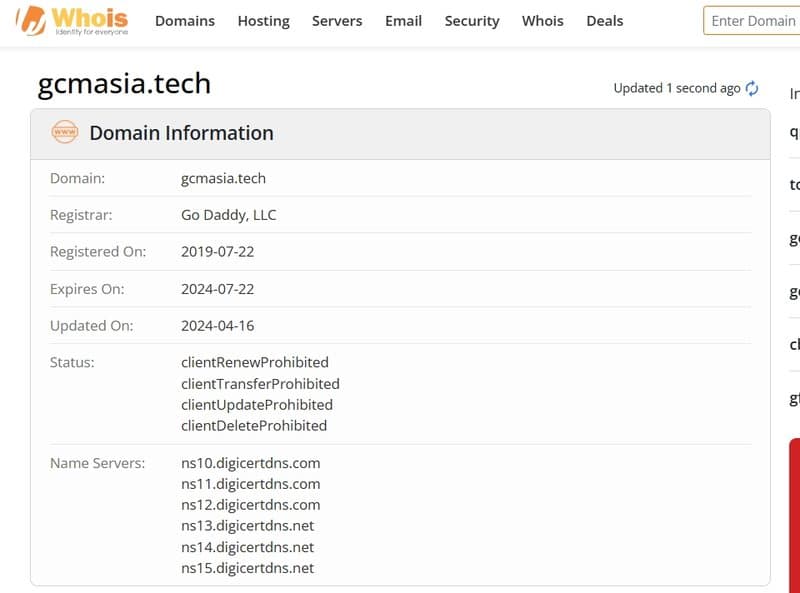Select status clientRenewProhibited
The width and height of the screenshot is (800, 593).
(x=255, y=362)
